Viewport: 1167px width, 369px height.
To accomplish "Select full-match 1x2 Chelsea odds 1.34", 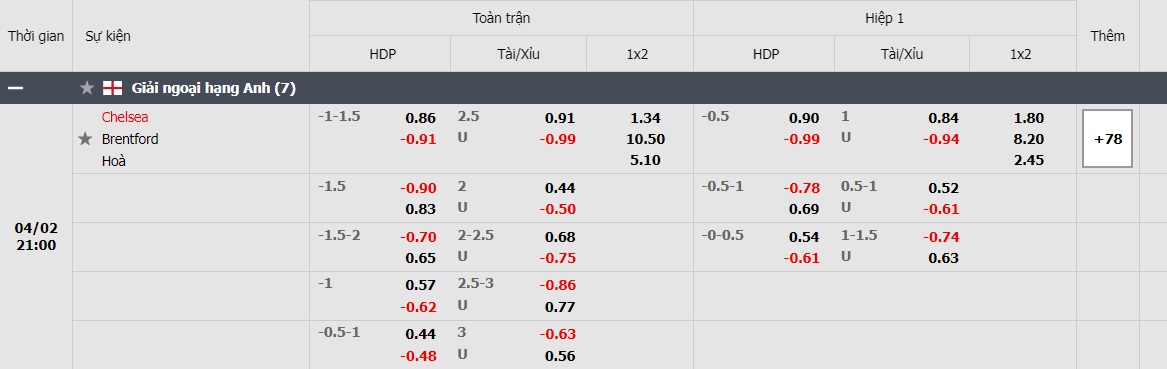I will (x=645, y=118).
